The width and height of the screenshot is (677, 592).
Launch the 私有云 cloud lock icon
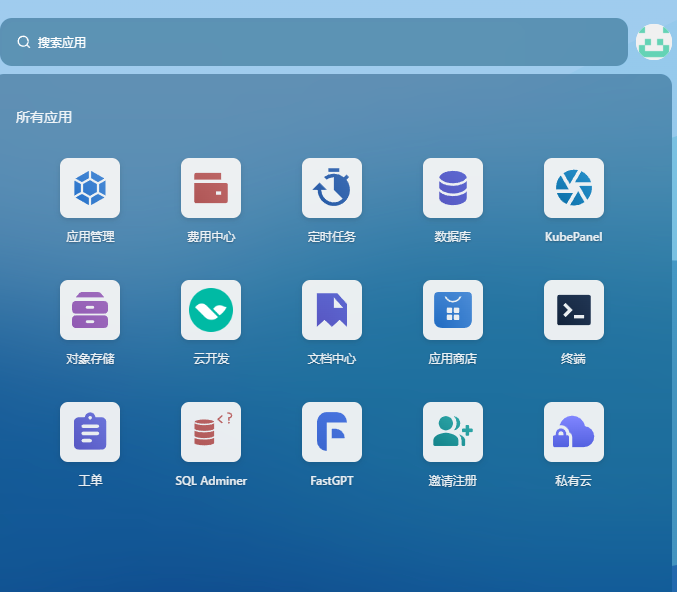574,432
